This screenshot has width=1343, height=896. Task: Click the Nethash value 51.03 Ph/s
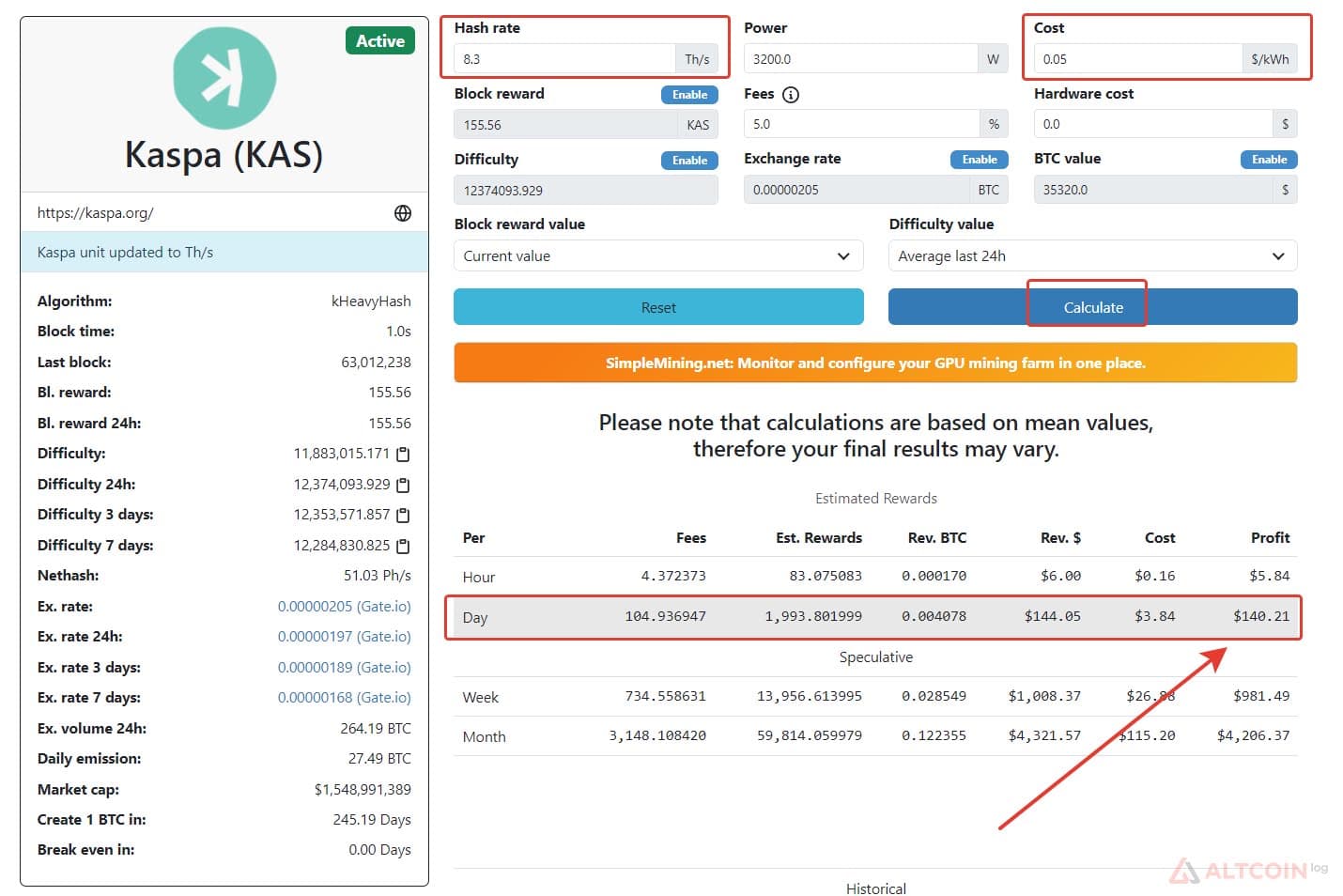click(x=377, y=576)
